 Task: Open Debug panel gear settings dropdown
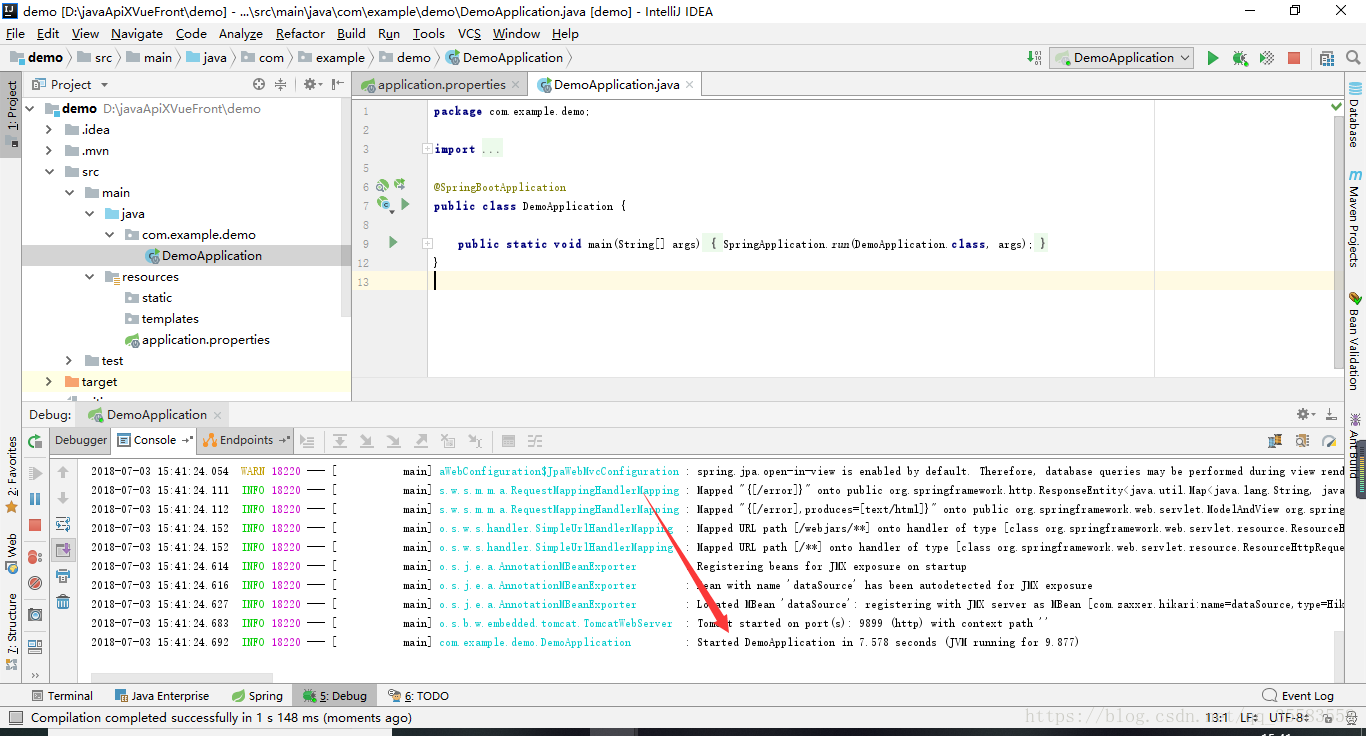tap(1305, 414)
